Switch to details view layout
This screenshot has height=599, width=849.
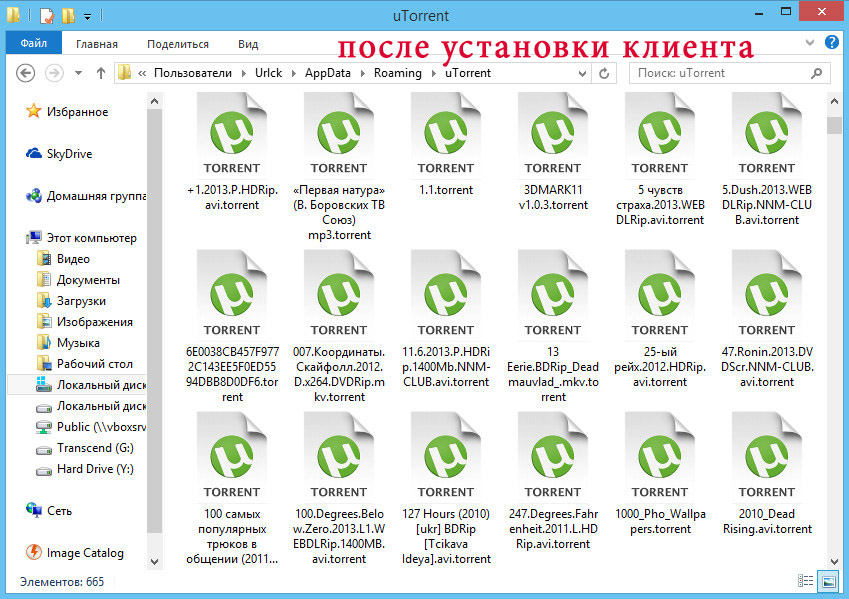(805, 582)
